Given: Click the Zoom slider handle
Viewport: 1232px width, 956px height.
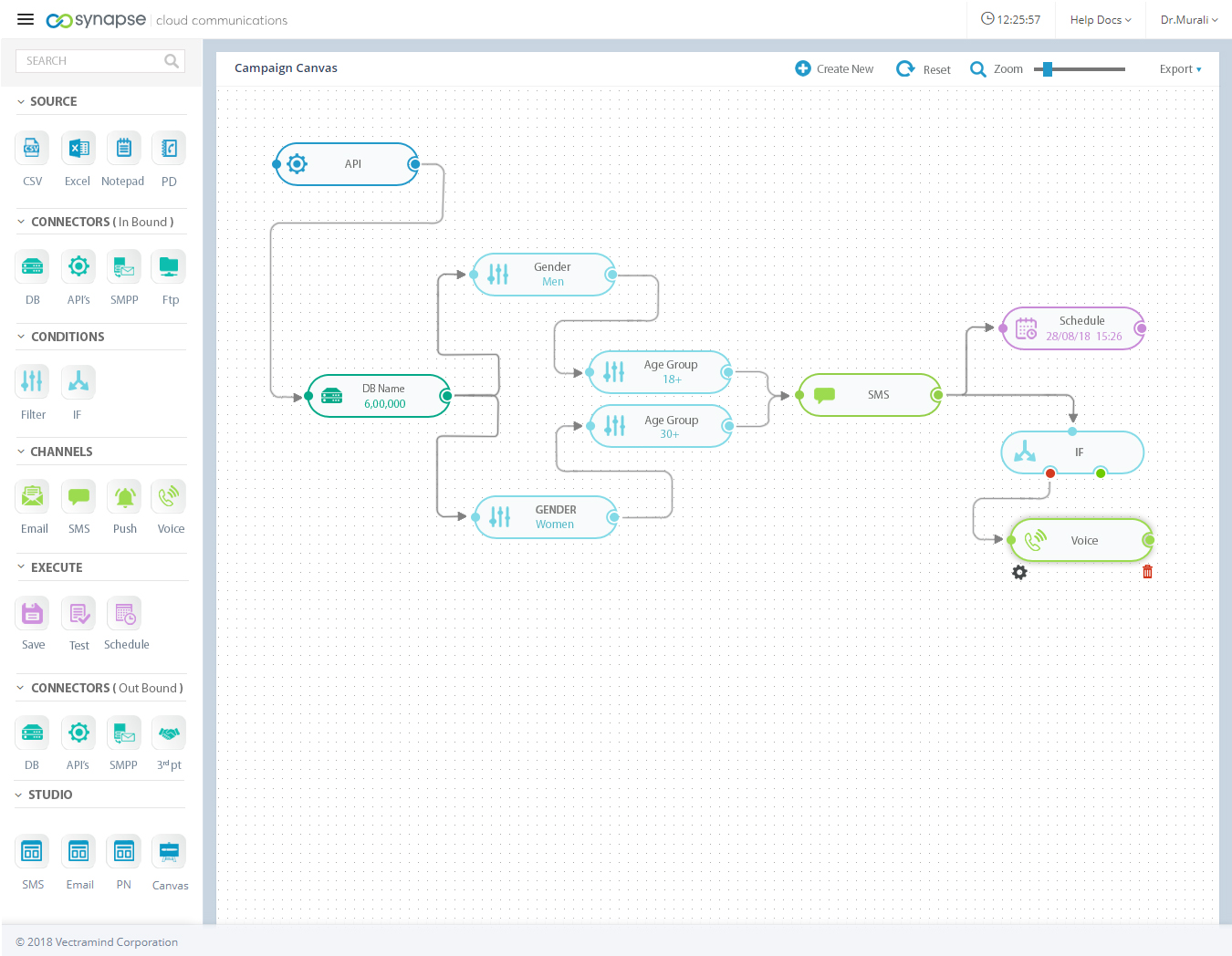Looking at the screenshot, I should point(1048,69).
